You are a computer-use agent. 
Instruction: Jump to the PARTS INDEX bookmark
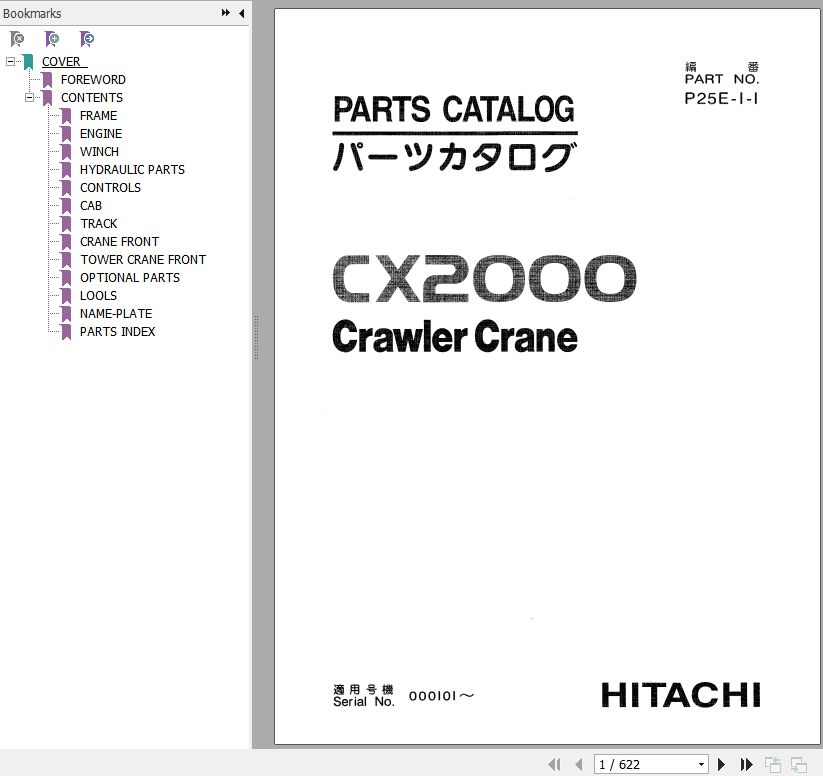coord(118,332)
